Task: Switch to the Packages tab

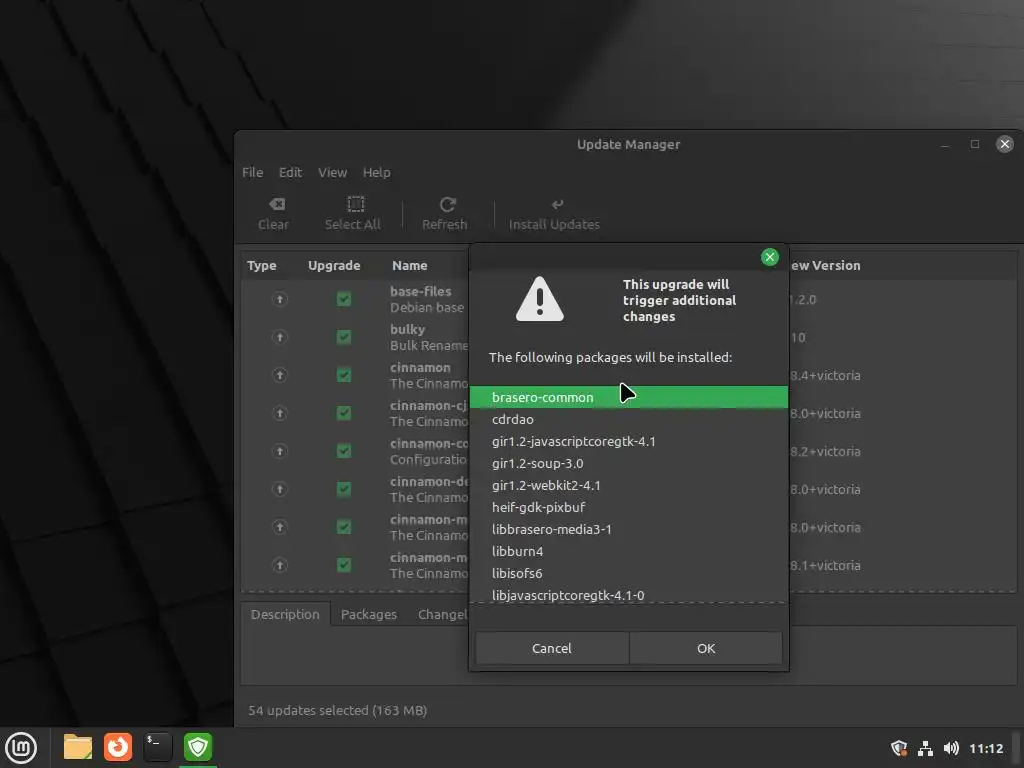Action: coord(369,615)
